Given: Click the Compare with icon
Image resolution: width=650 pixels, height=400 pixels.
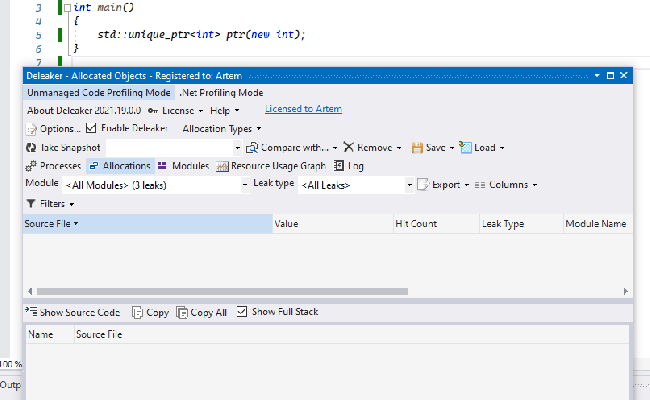Looking at the screenshot, I should [x=252, y=148].
